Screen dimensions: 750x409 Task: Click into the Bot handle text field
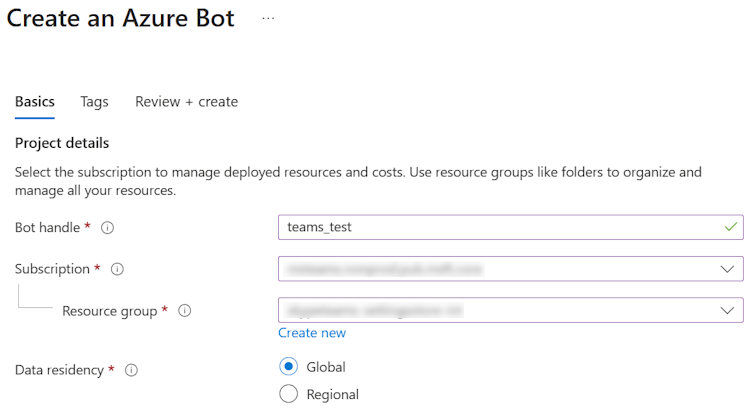coord(500,227)
